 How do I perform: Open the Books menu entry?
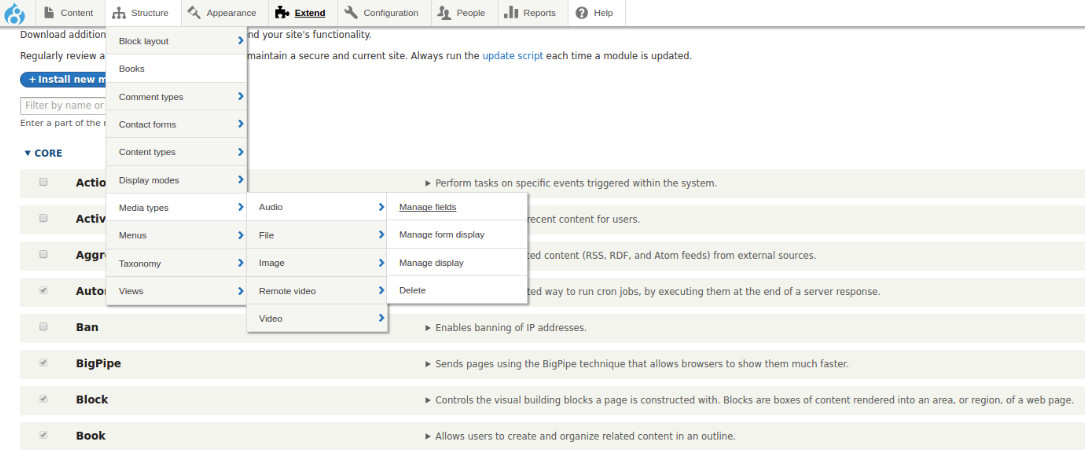[x=176, y=69]
